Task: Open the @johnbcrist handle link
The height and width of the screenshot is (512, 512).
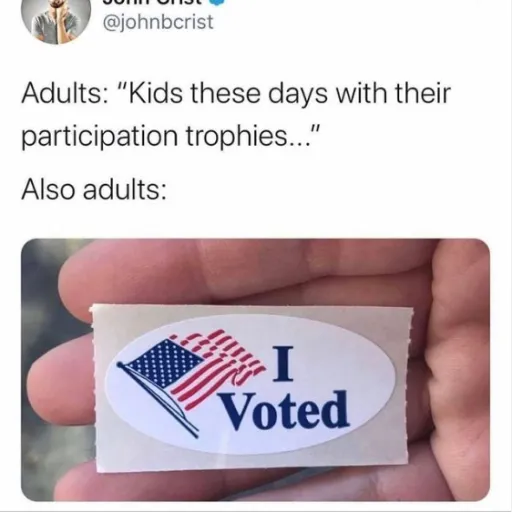Action: tap(158, 23)
